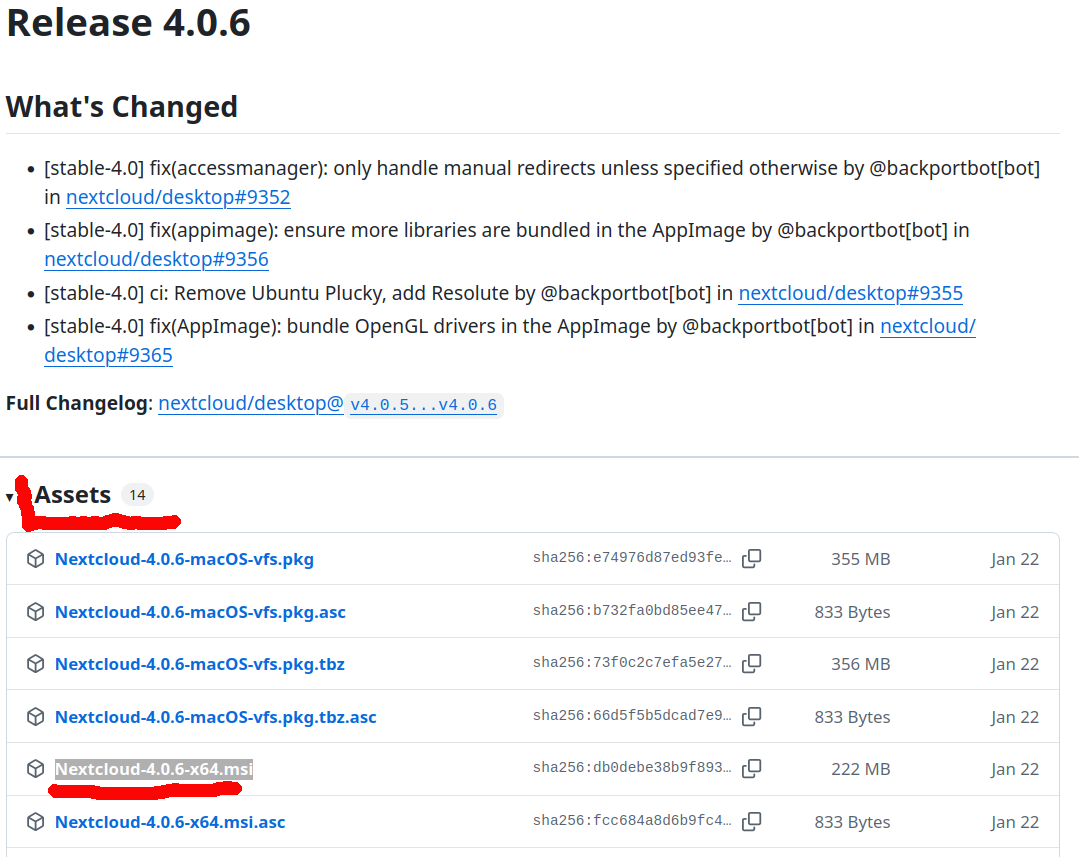Open full changelog v4.0.5...v4.0.6 comparison
Image resolution: width=1079 pixels, height=857 pixels.
(422, 404)
